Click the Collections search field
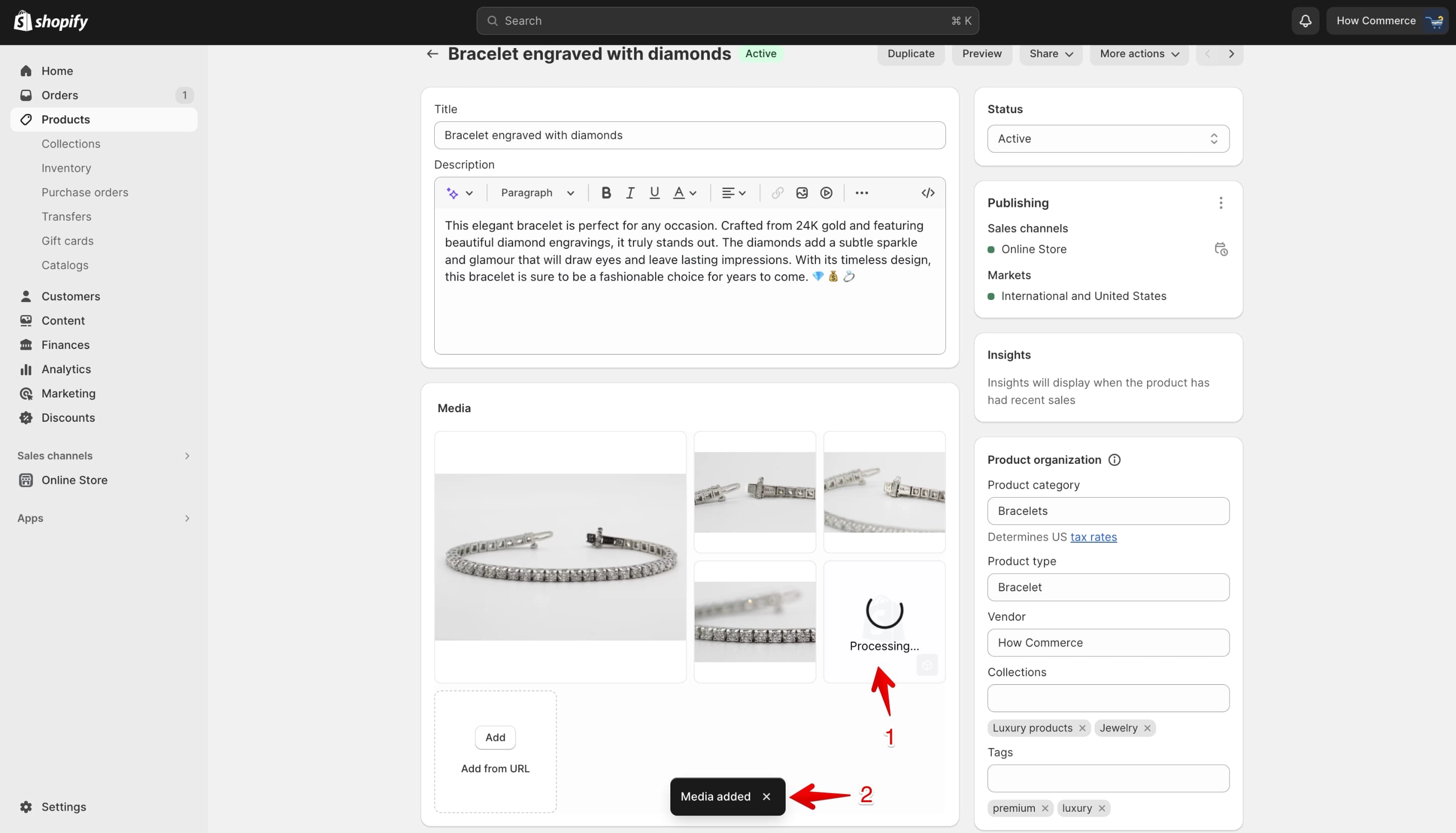Viewport: 1456px width, 833px height. 1108,698
